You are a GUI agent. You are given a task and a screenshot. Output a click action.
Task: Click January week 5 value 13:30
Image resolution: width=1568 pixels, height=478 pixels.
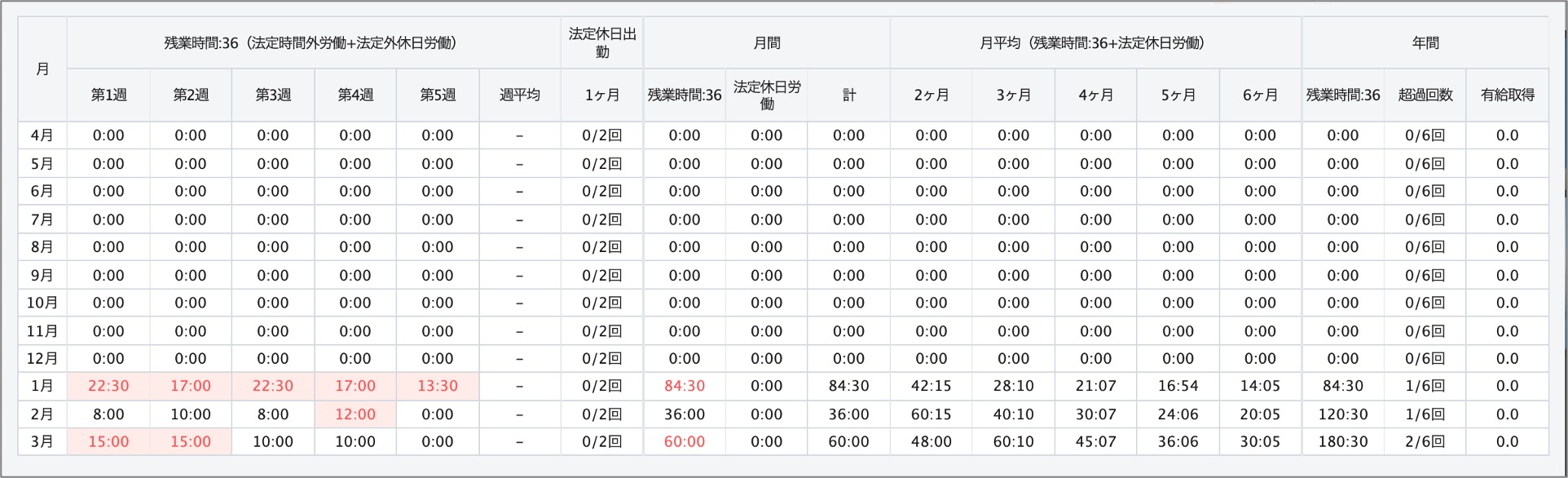point(438,387)
